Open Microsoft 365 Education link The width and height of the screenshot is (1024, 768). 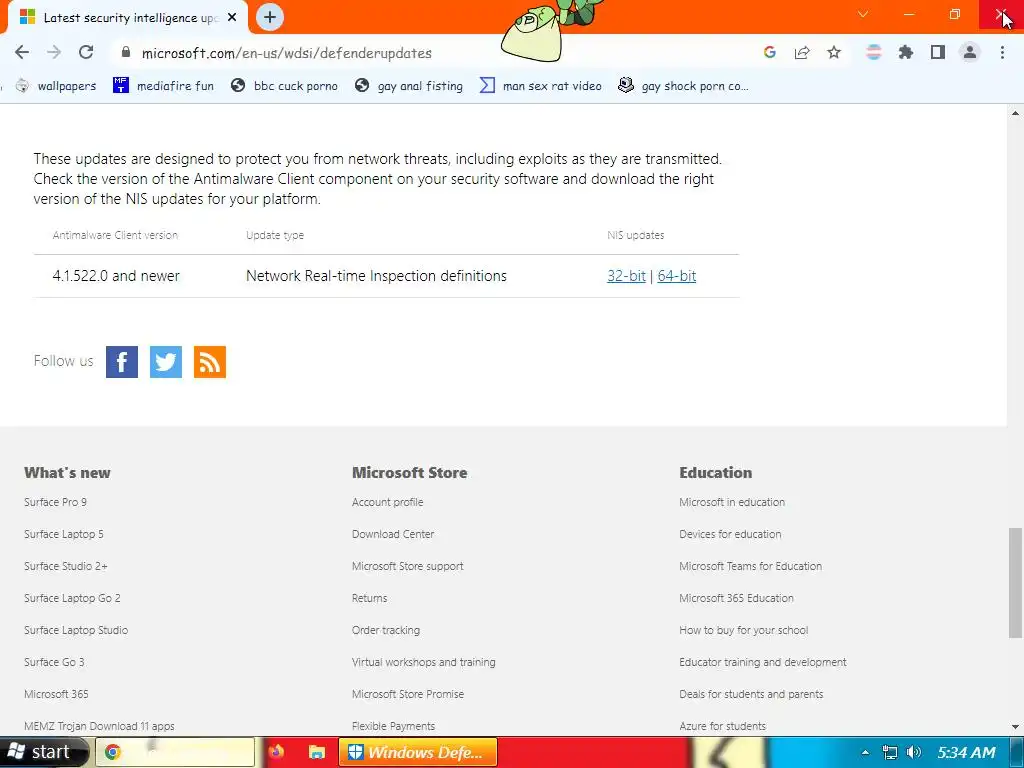pyautogui.click(x=737, y=598)
